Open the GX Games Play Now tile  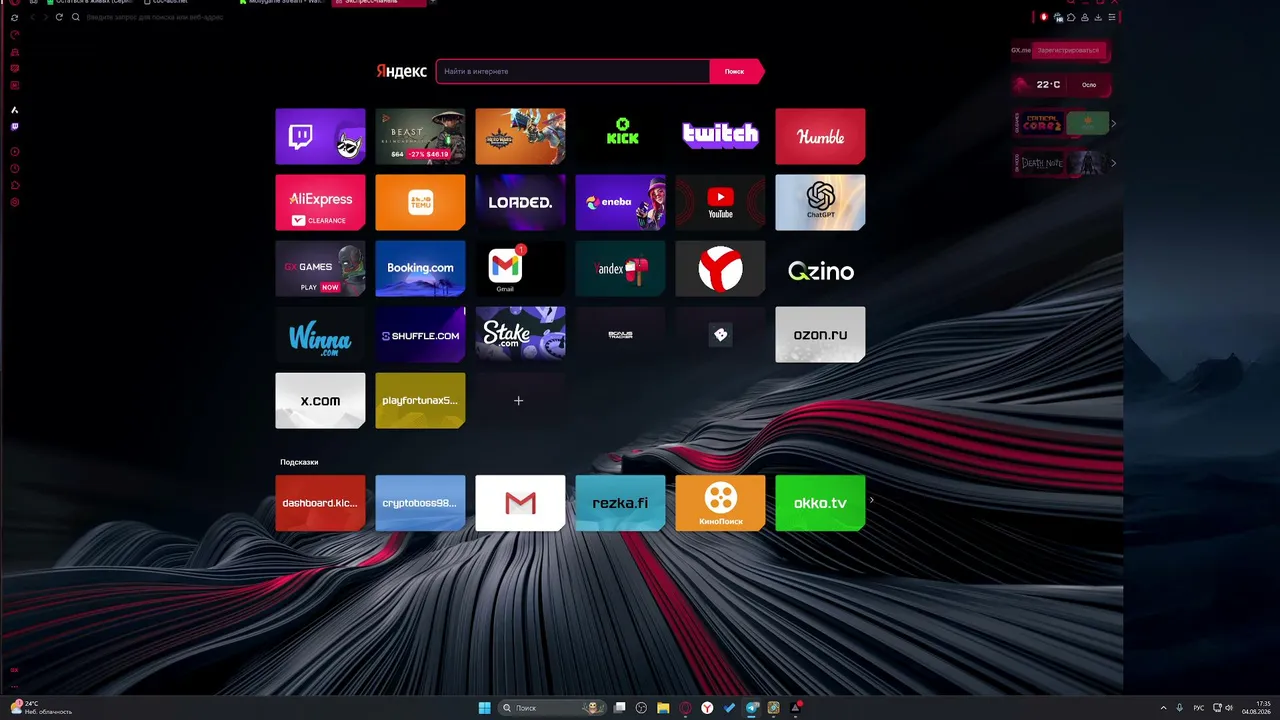(320, 268)
